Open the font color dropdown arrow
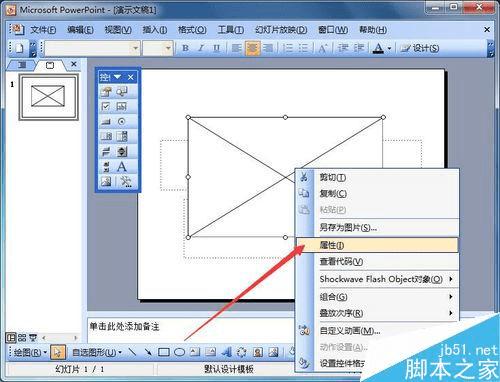 (389, 49)
